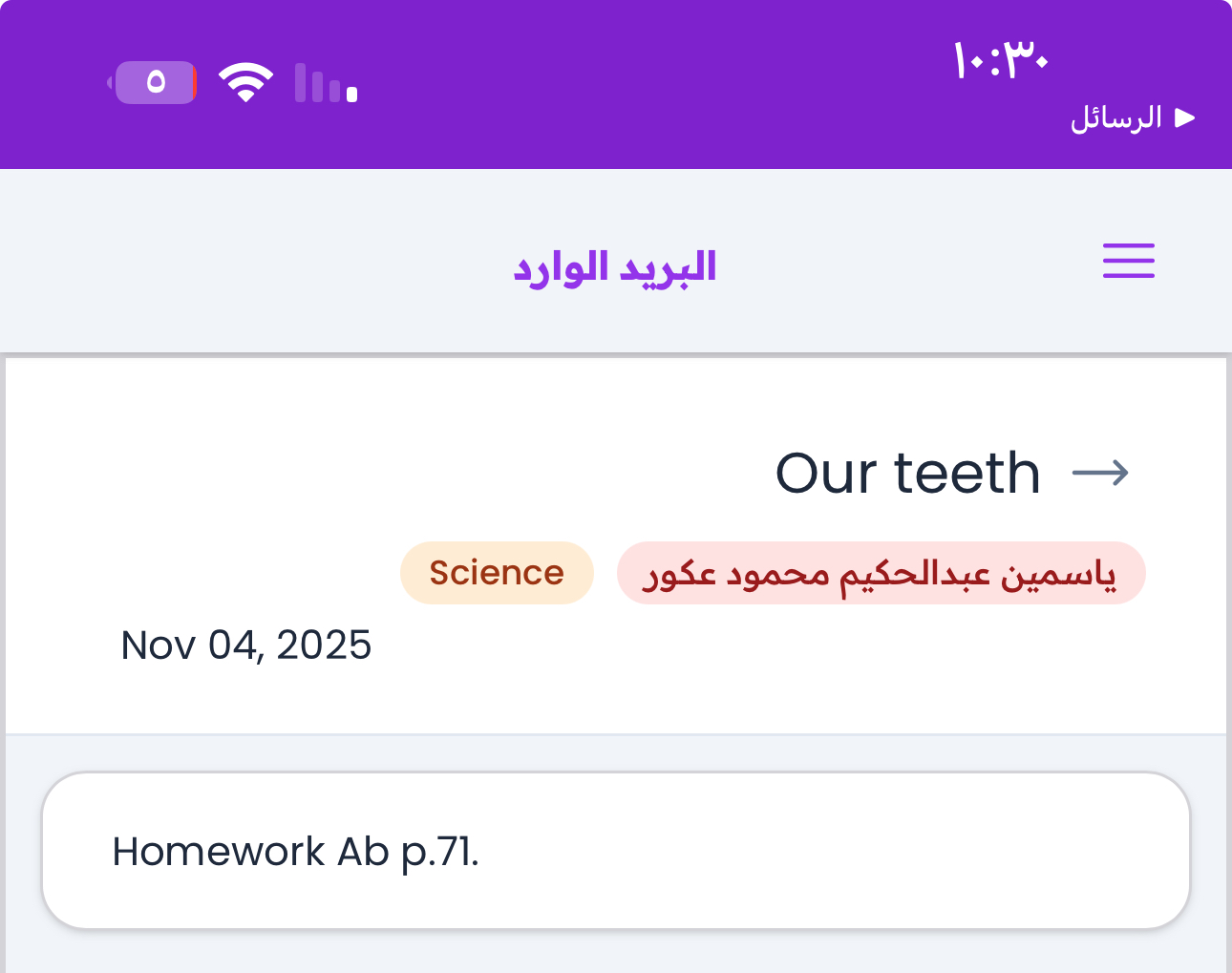1232x973 pixels.
Task: Tap the battery indicator icon
Action: coord(155,82)
